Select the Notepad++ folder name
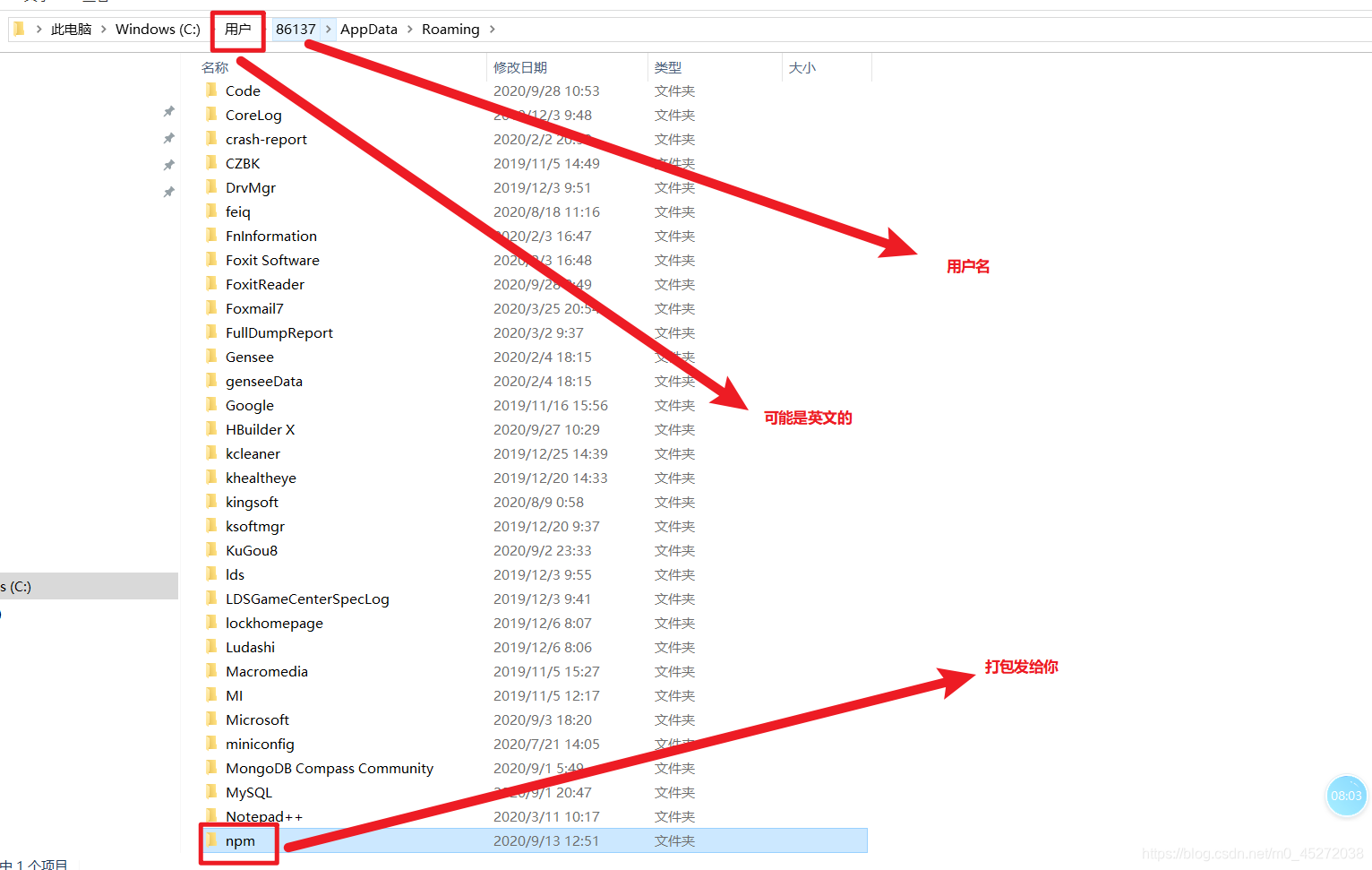Viewport: 1372px width, 870px height. click(264, 816)
